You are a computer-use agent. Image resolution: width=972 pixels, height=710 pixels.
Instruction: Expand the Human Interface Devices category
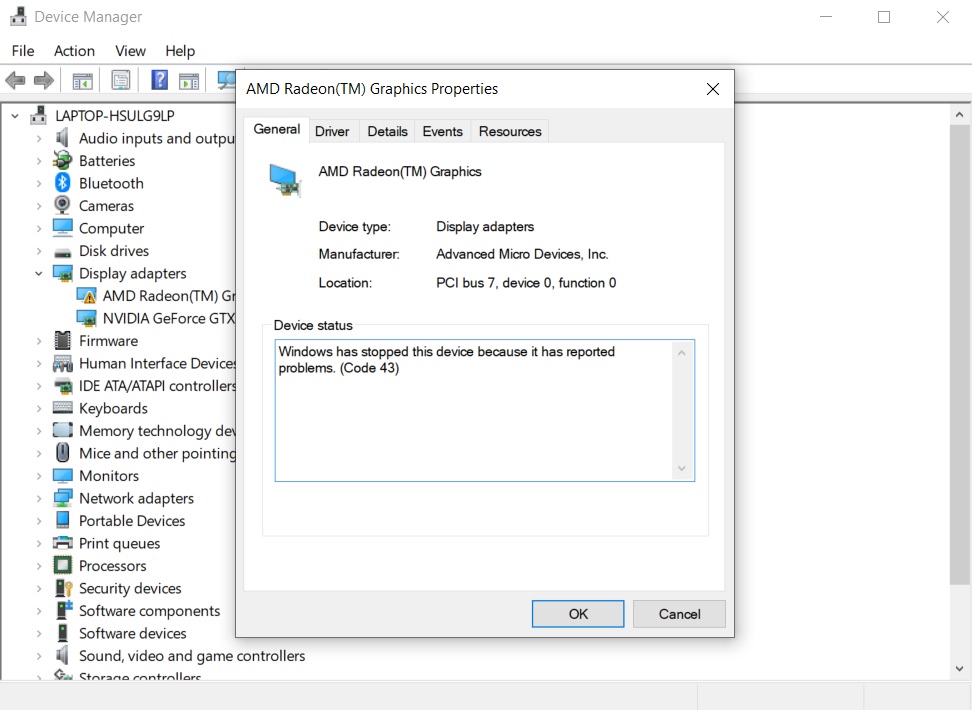click(38, 363)
